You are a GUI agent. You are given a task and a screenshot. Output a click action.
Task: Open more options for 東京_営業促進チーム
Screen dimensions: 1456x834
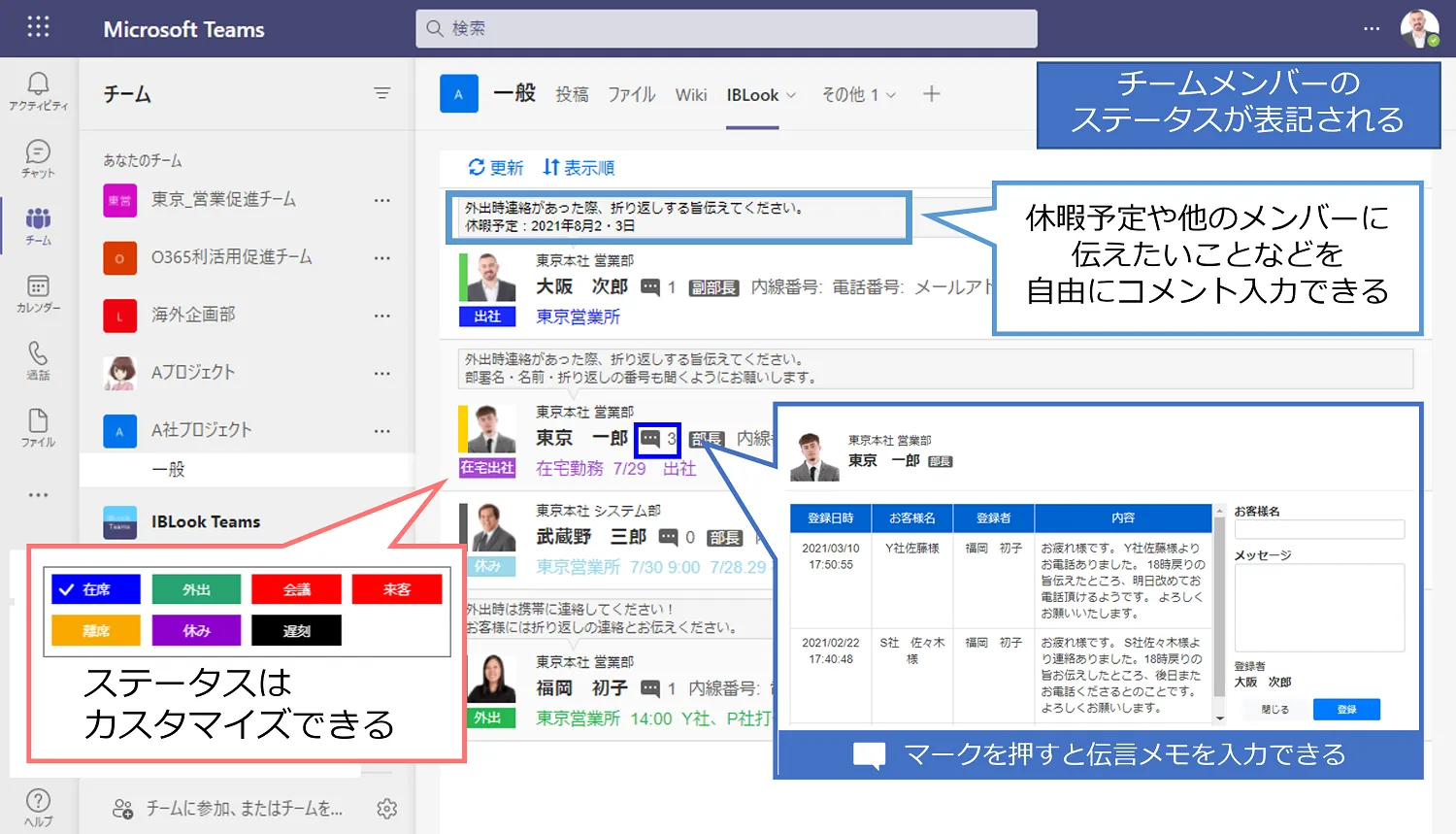pyautogui.click(x=381, y=200)
